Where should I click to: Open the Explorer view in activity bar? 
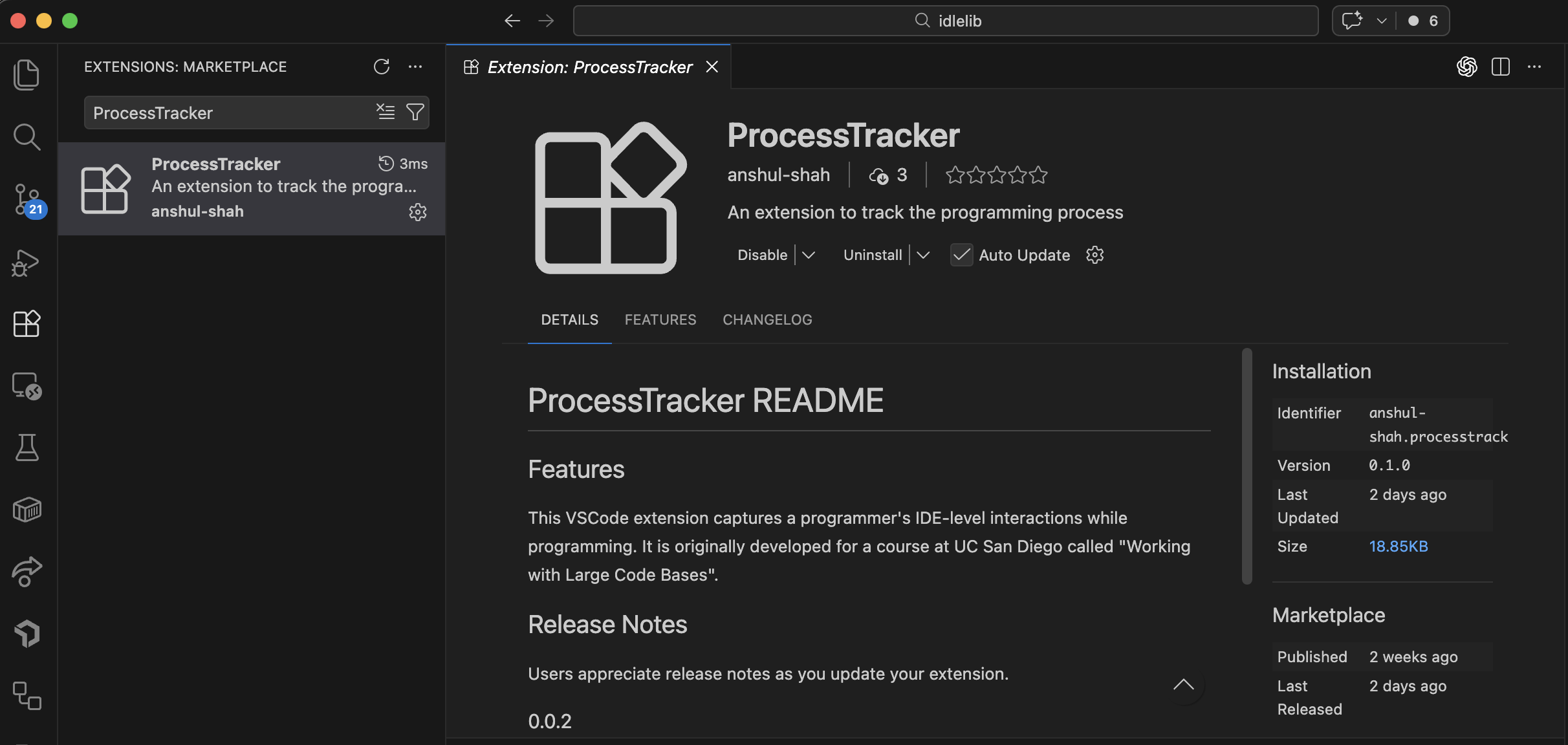pos(27,74)
